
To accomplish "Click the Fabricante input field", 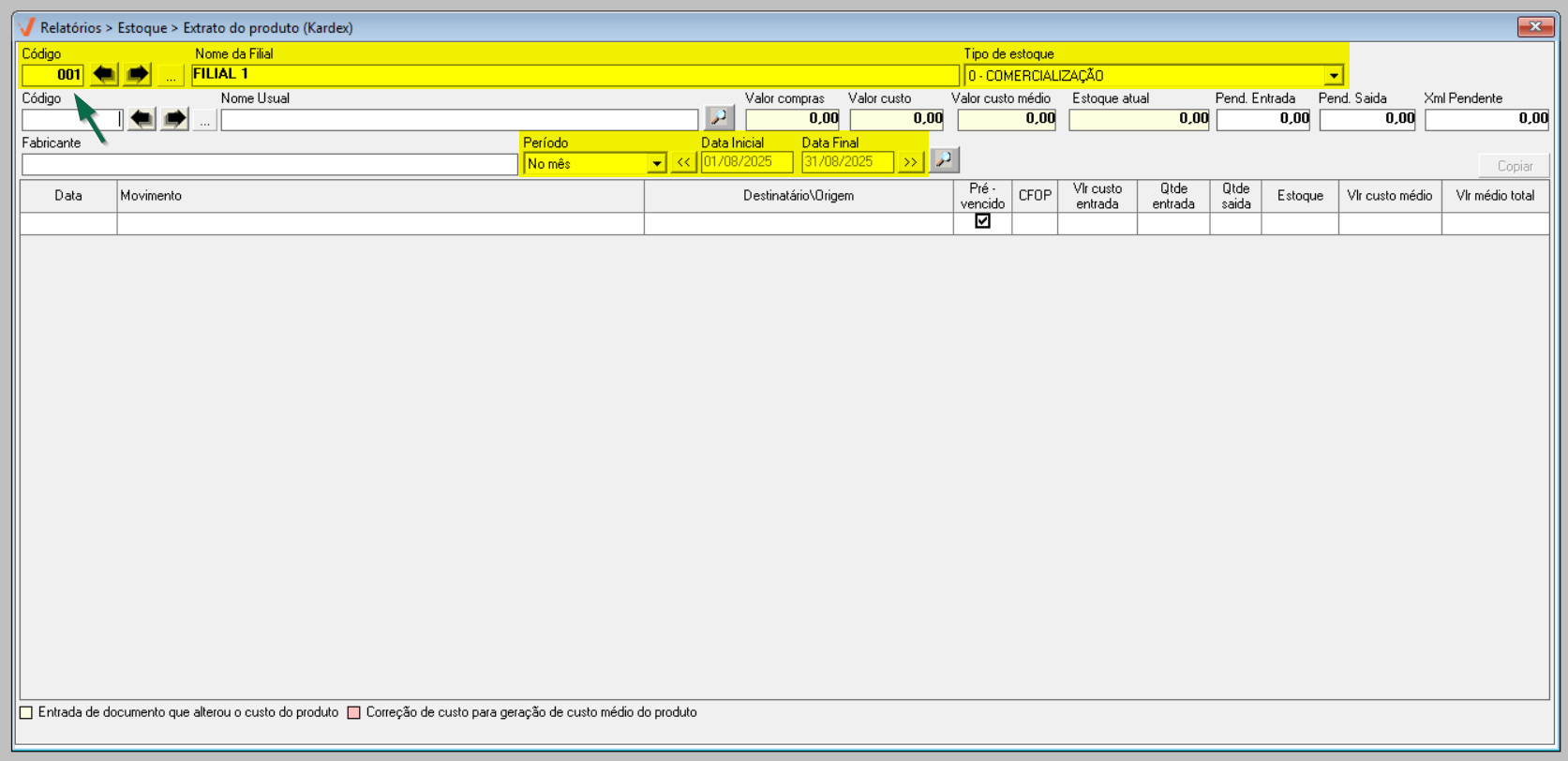I will tap(269, 165).
